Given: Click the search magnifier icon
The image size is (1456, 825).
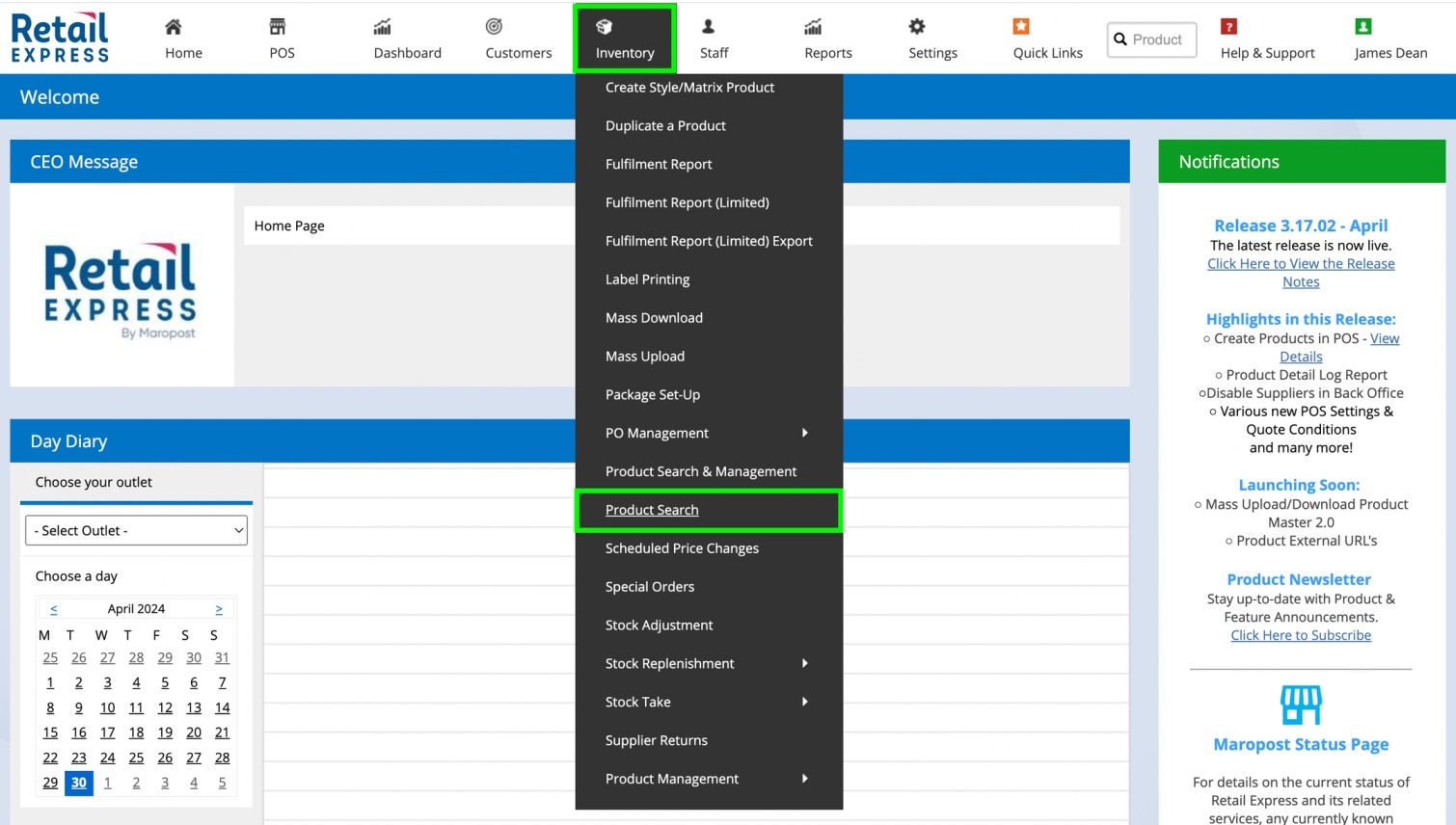Looking at the screenshot, I should click(x=1120, y=40).
